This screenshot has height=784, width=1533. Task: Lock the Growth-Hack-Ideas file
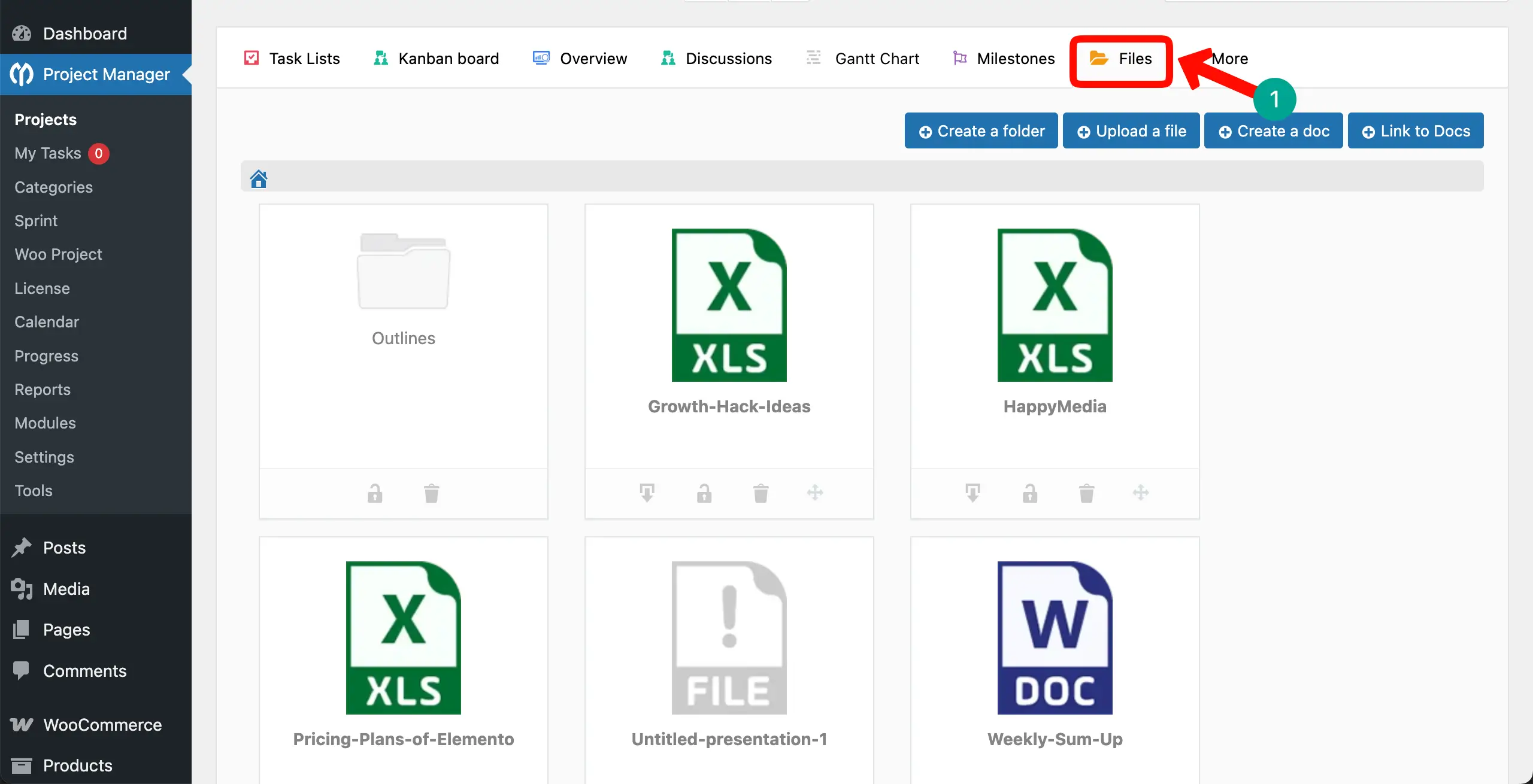tap(705, 493)
